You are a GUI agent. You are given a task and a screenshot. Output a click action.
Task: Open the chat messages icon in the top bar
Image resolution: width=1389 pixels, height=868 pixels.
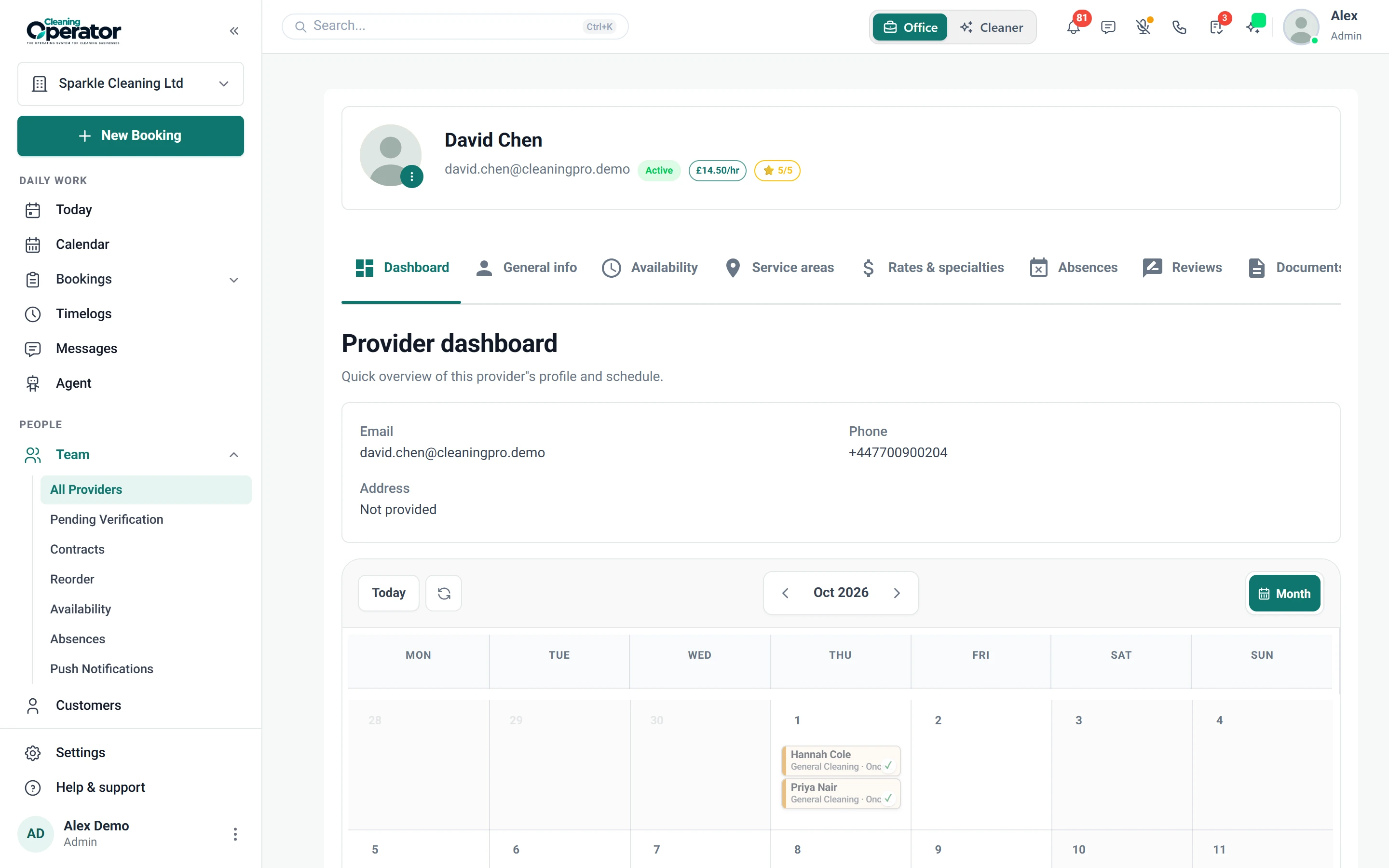point(1108,27)
